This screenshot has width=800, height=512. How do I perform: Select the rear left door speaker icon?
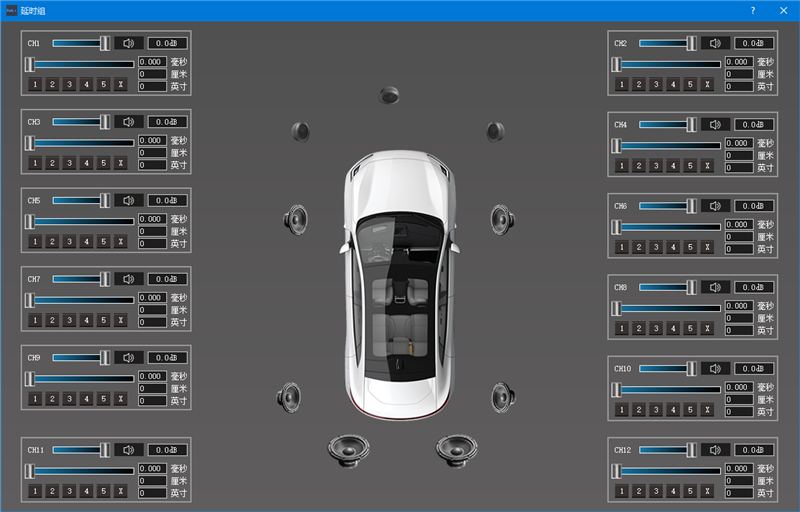pyautogui.click(x=289, y=397)
